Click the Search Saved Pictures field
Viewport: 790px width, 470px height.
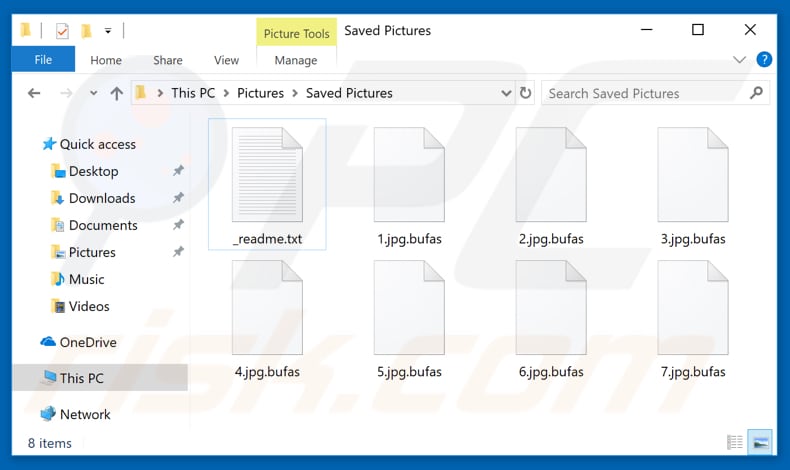(x=645, y=93)
